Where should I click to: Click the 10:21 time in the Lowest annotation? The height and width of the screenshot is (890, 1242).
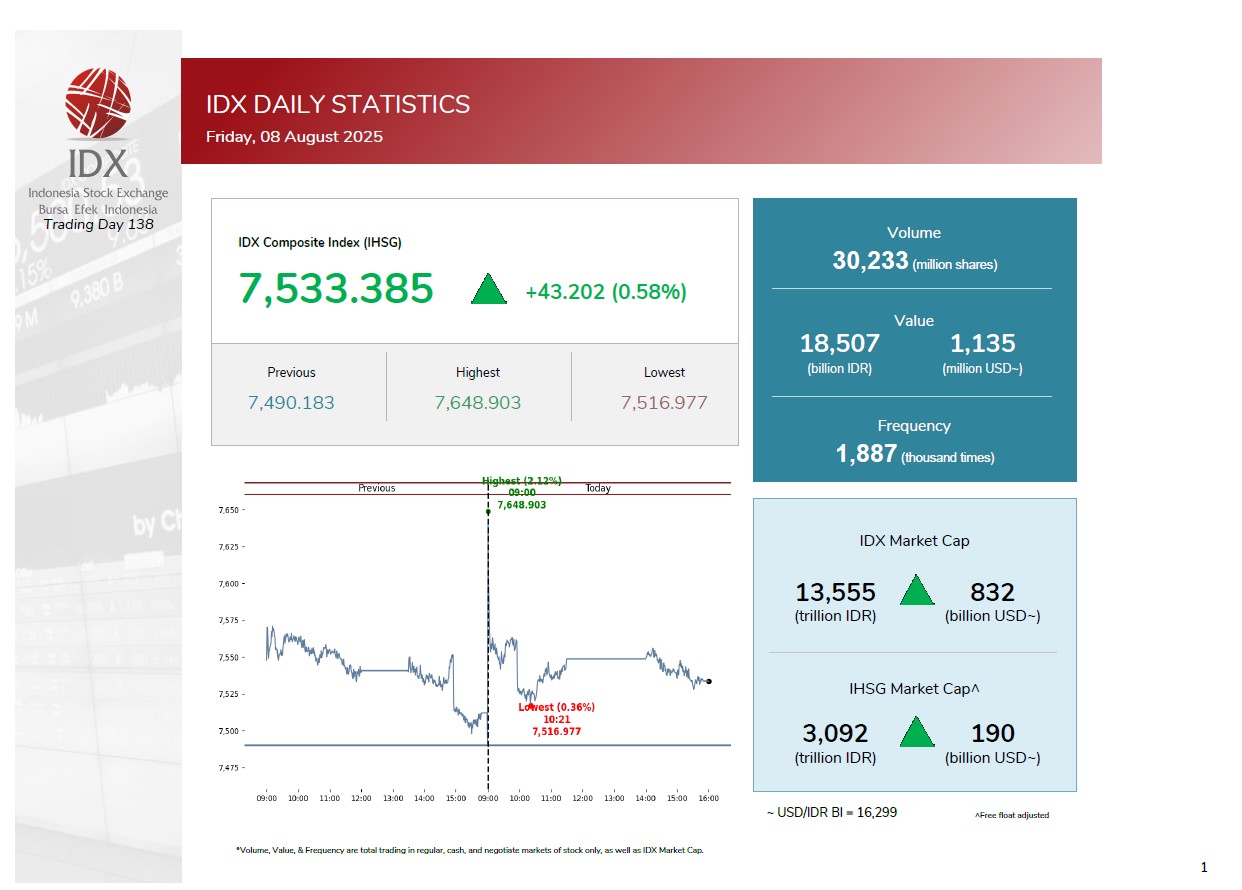pyautogui.click(x=557, y=719)
